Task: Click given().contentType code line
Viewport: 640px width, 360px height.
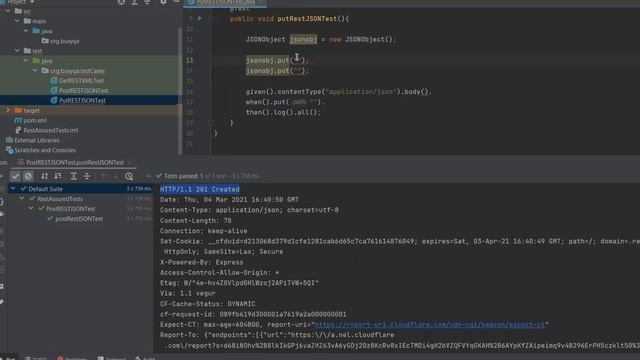Action: 338,92
